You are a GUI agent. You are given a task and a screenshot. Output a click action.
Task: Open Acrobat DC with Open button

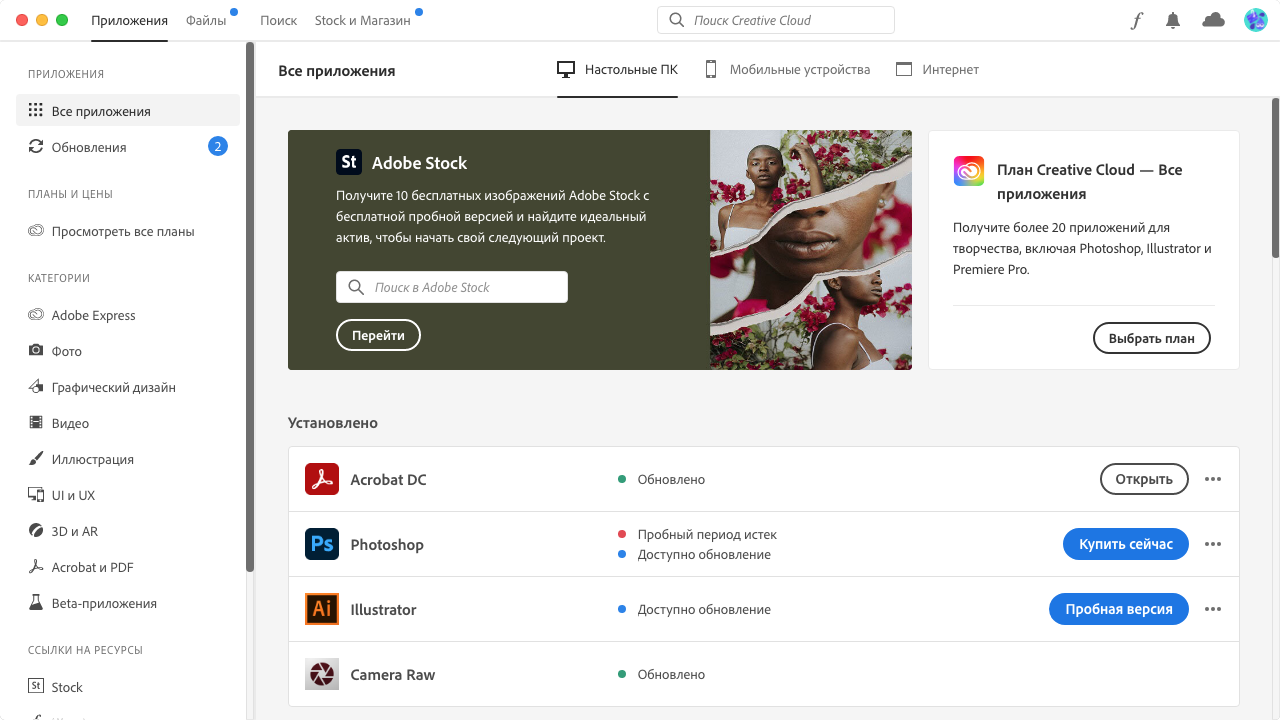tap(1144, 479)
